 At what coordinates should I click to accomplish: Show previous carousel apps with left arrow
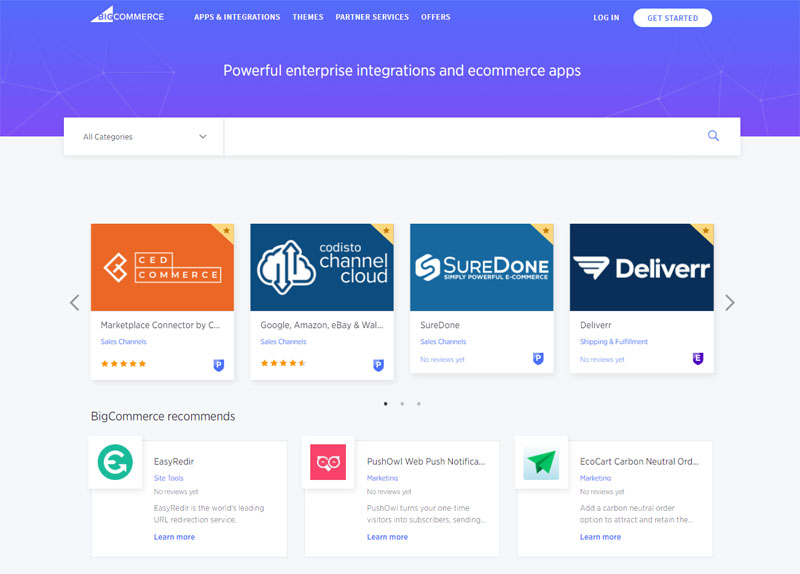[74, 302]
